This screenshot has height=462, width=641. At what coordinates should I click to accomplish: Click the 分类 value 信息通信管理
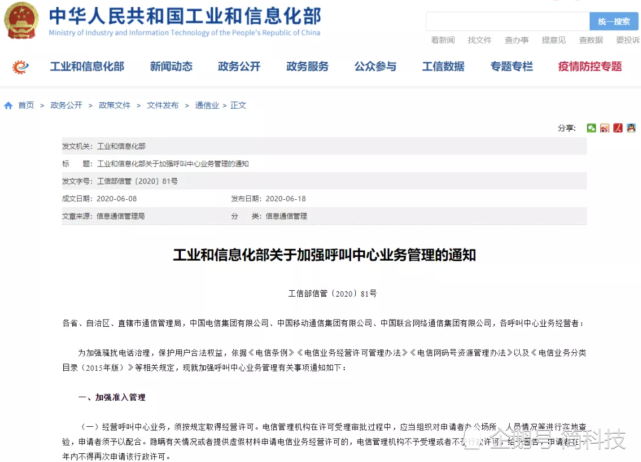click(286, 216)
